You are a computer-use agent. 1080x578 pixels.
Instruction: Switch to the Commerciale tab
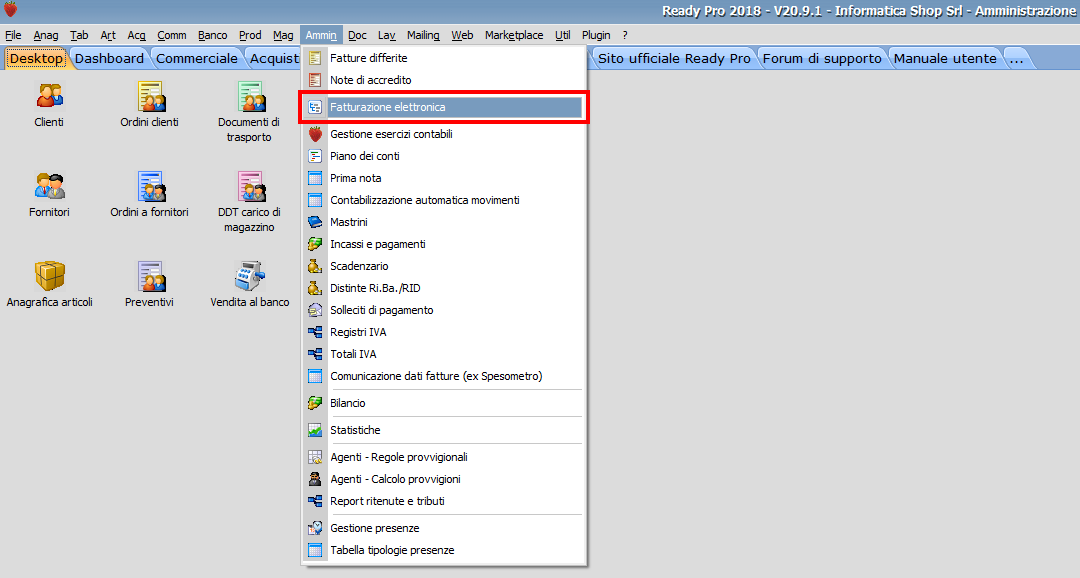point(197,59)
